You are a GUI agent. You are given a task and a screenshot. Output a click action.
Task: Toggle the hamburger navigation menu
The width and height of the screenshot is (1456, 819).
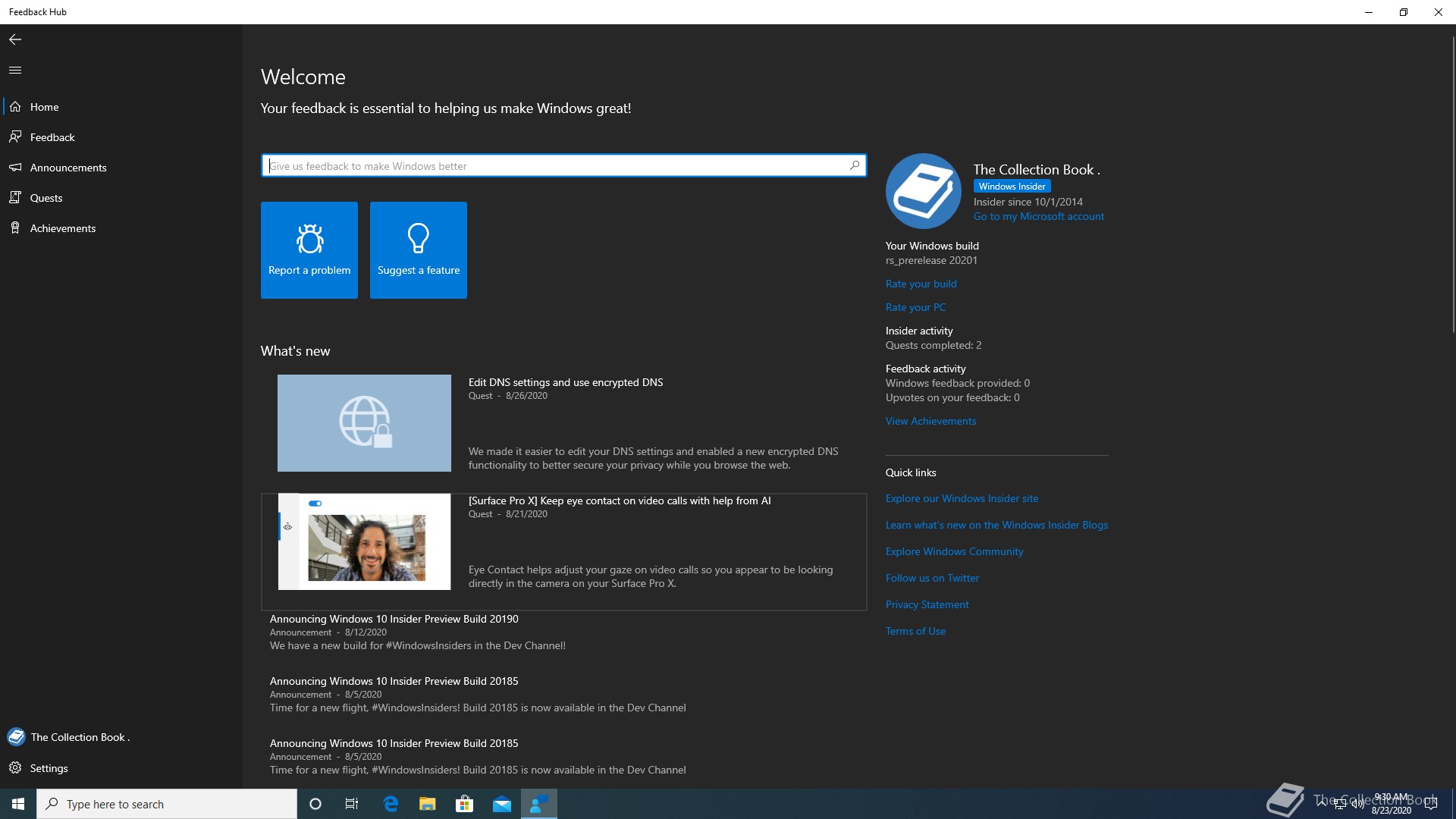pos(15,71)
